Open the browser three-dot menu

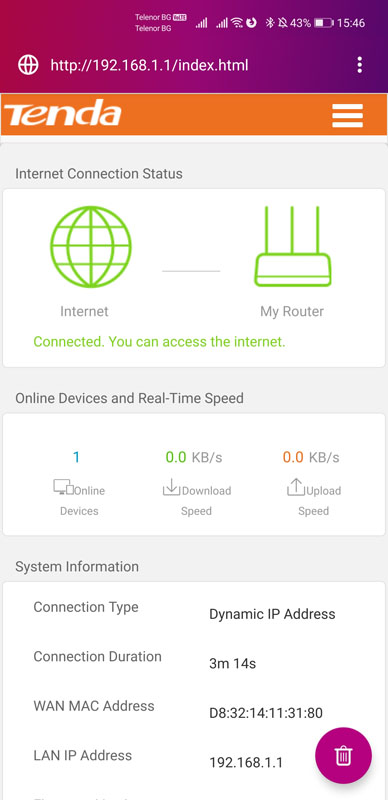(360, 65)
